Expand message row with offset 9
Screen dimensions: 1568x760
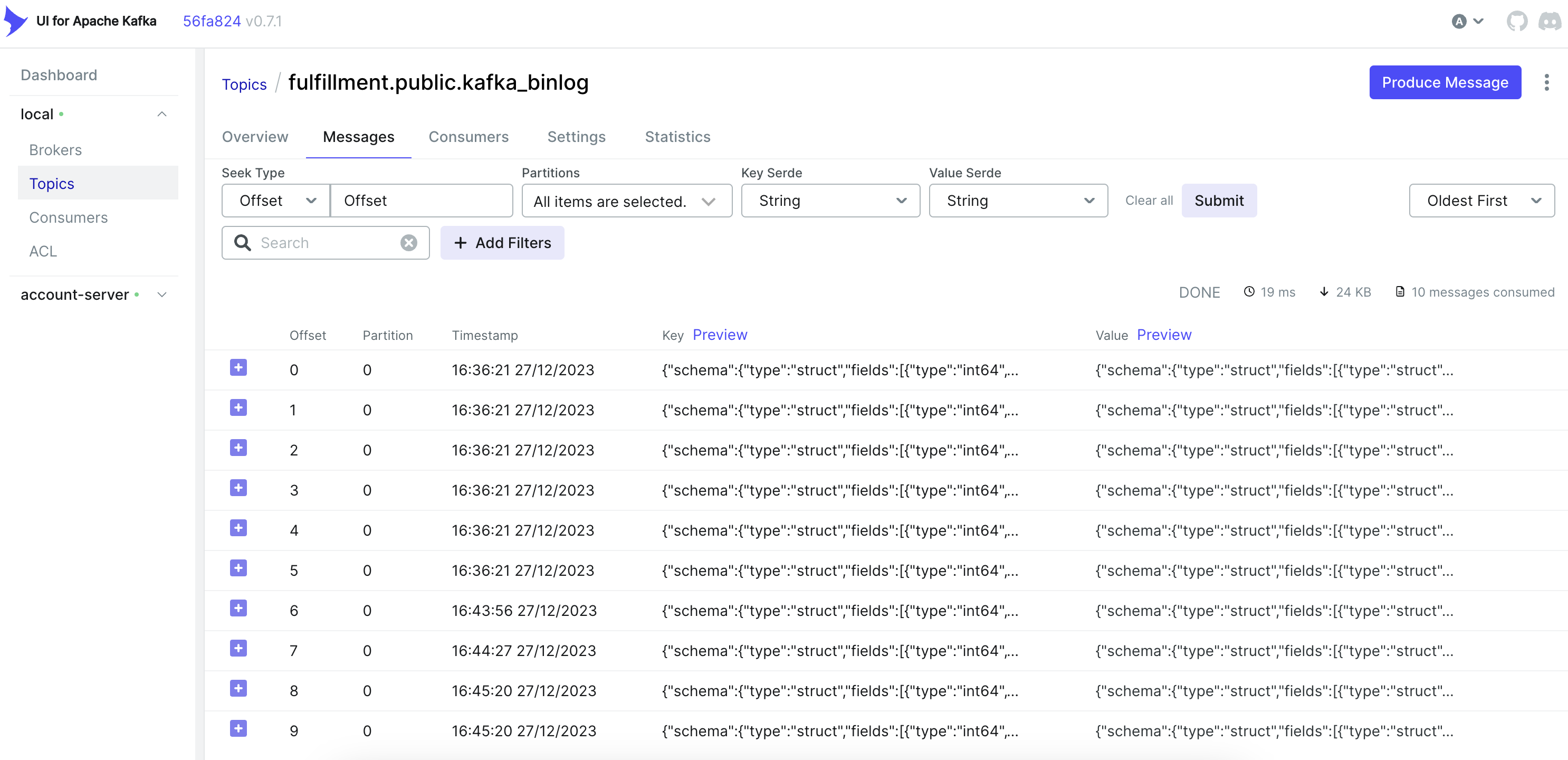pyautogui.click(x=238, y=729)
